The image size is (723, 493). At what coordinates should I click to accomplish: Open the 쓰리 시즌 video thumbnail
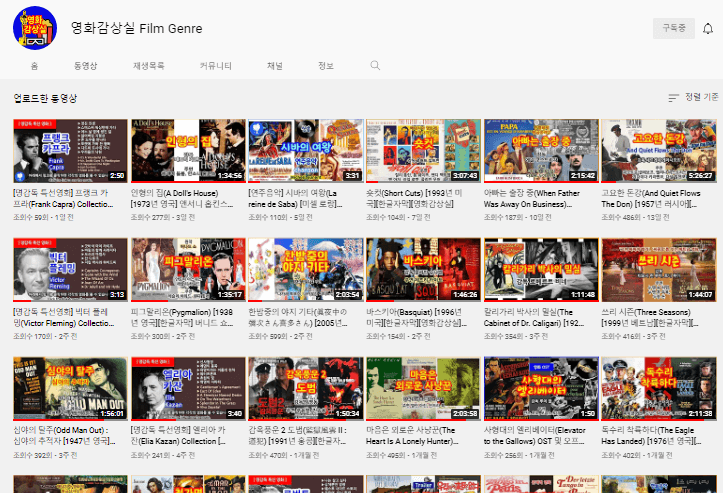tap(659, 270)
